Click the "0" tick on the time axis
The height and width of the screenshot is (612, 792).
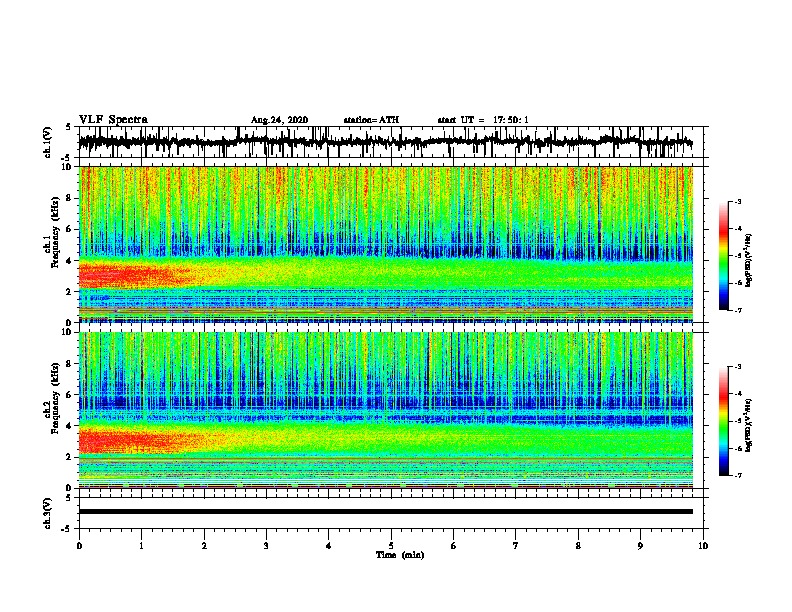(79, 546)
